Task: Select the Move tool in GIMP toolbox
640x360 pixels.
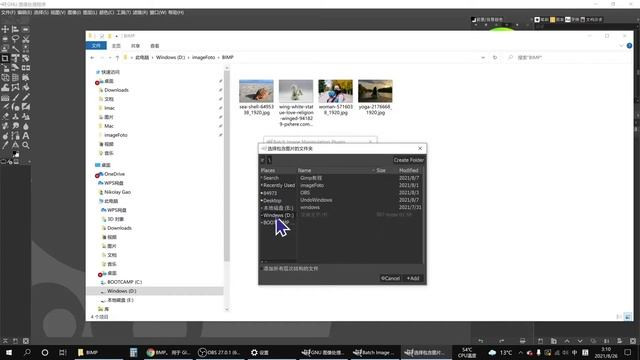Action: coord(5,29)
